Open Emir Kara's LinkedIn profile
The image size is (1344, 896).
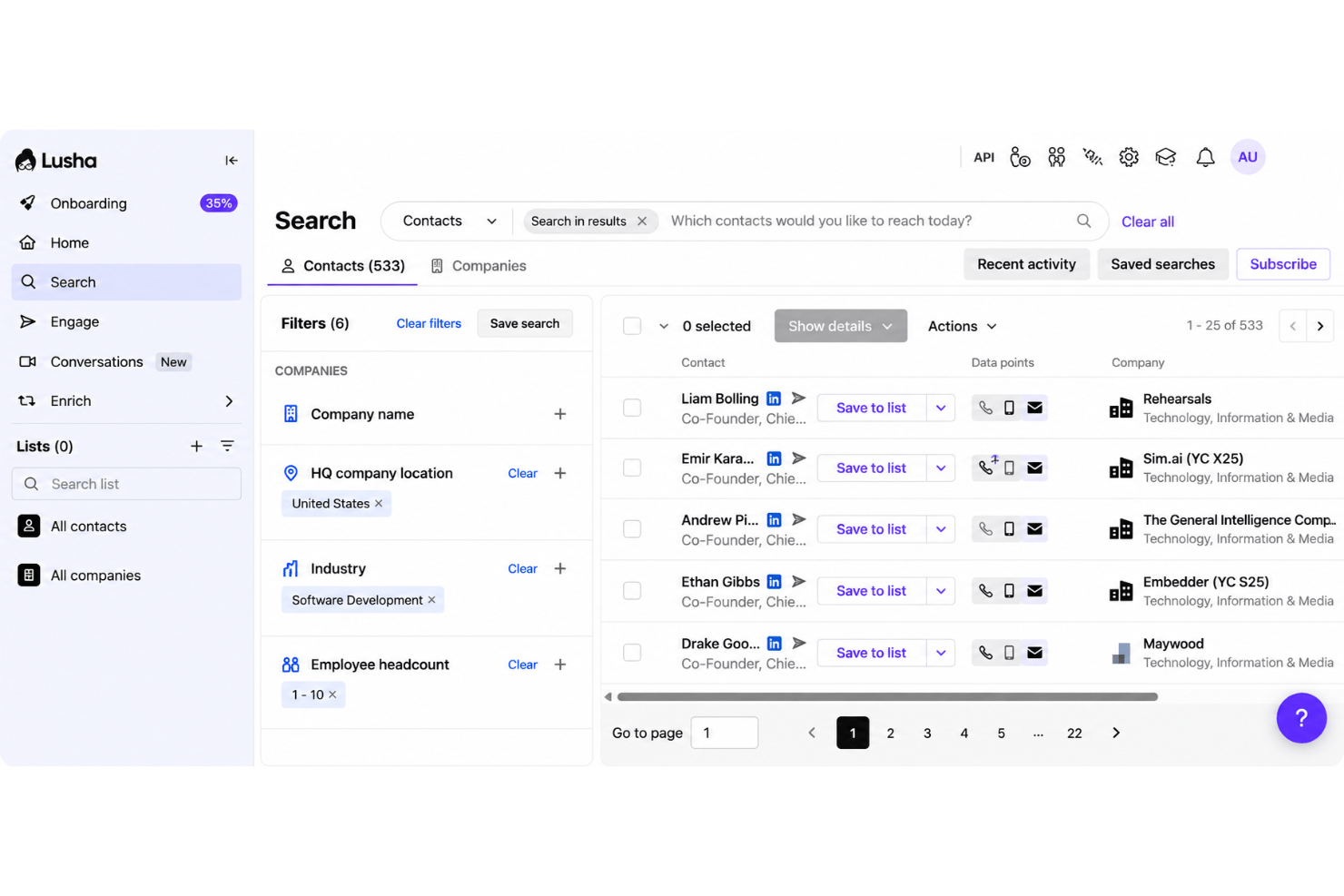774,458
